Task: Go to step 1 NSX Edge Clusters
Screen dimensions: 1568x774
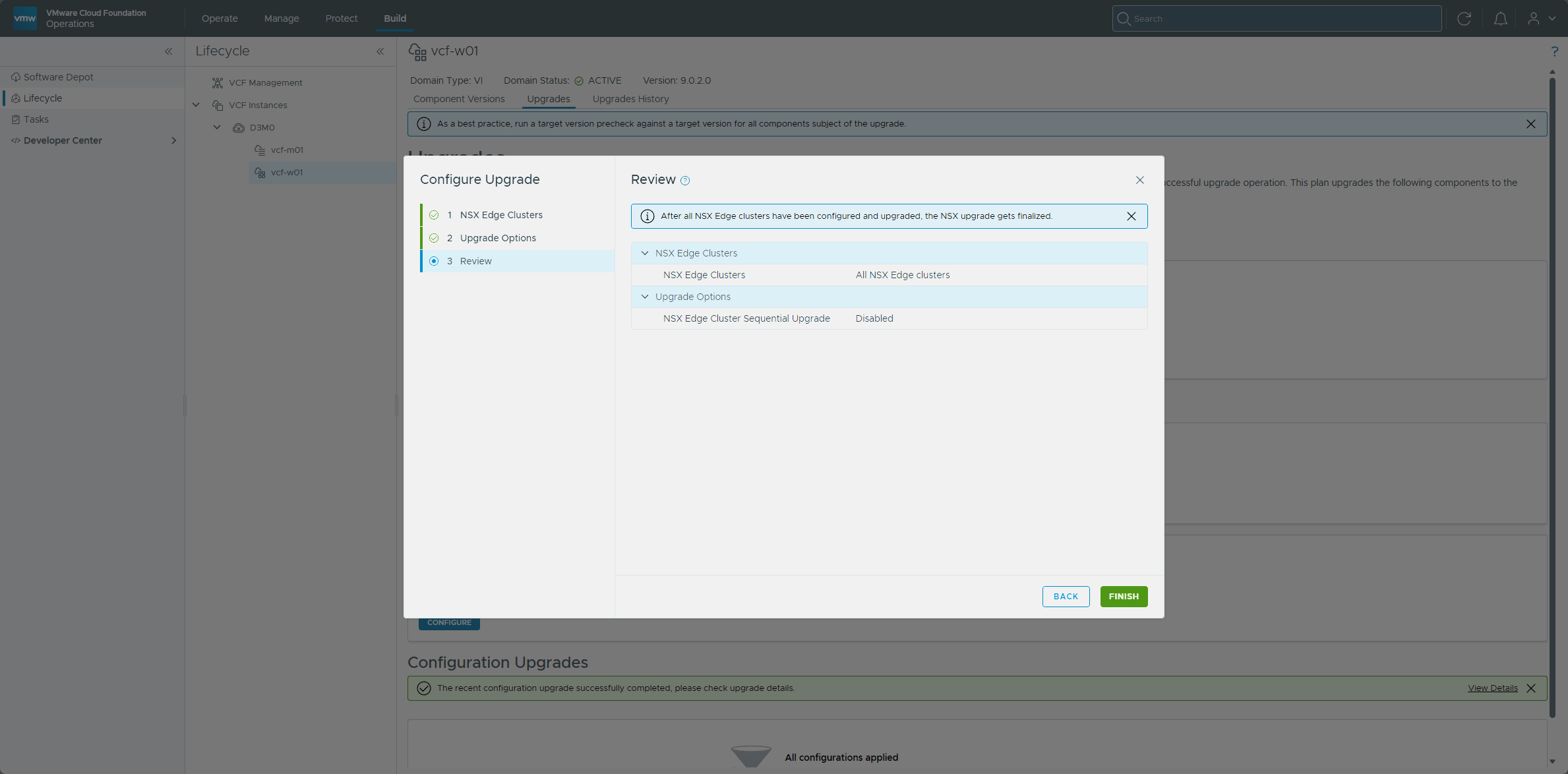Action: [x=518, y=215]
